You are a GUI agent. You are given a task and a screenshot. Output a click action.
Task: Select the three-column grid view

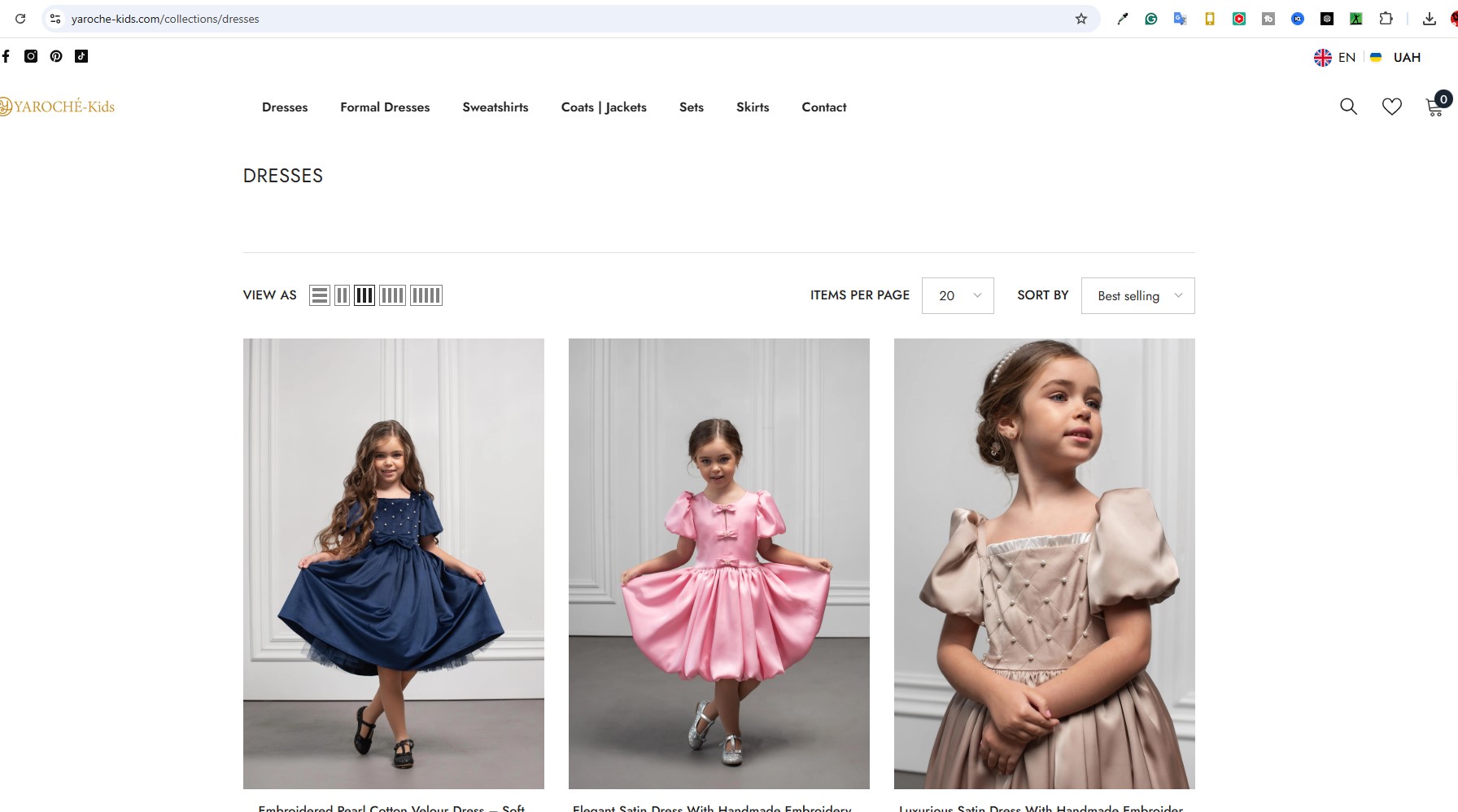point(364,295)
